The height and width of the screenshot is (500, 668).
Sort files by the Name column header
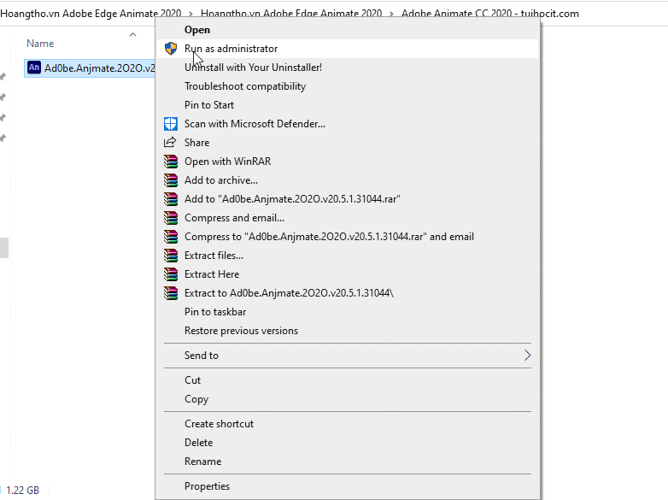coord(40,43)
